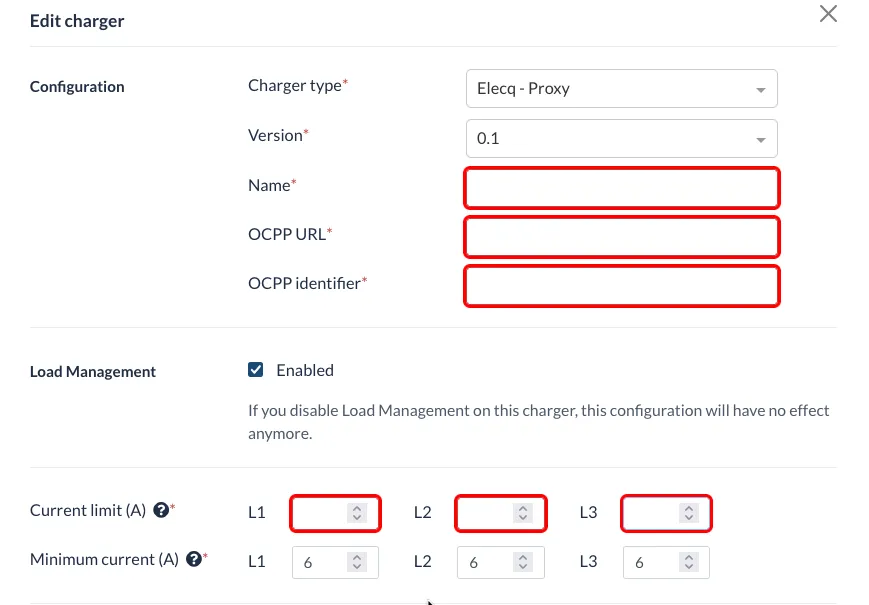
Task: Close the Edit charger dialog
Action: [828, 14]
